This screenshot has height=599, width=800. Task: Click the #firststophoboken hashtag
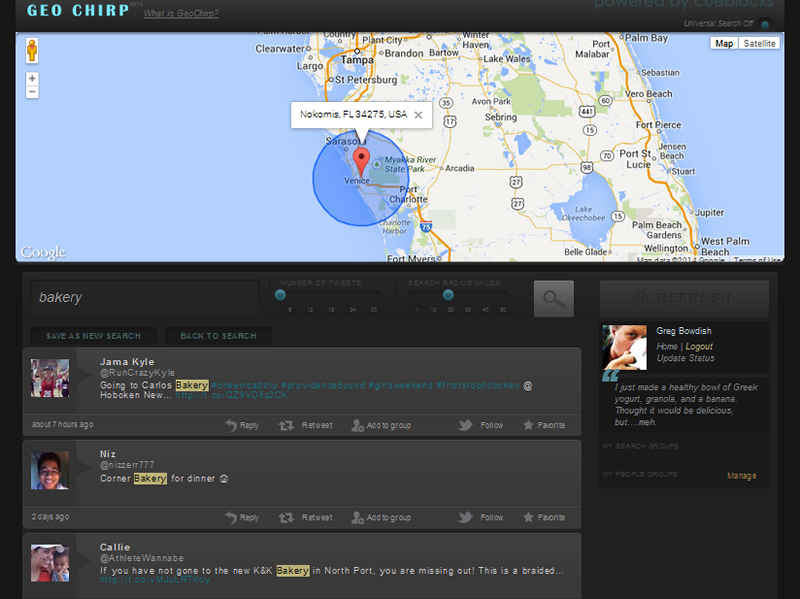(x=478, y=385)
